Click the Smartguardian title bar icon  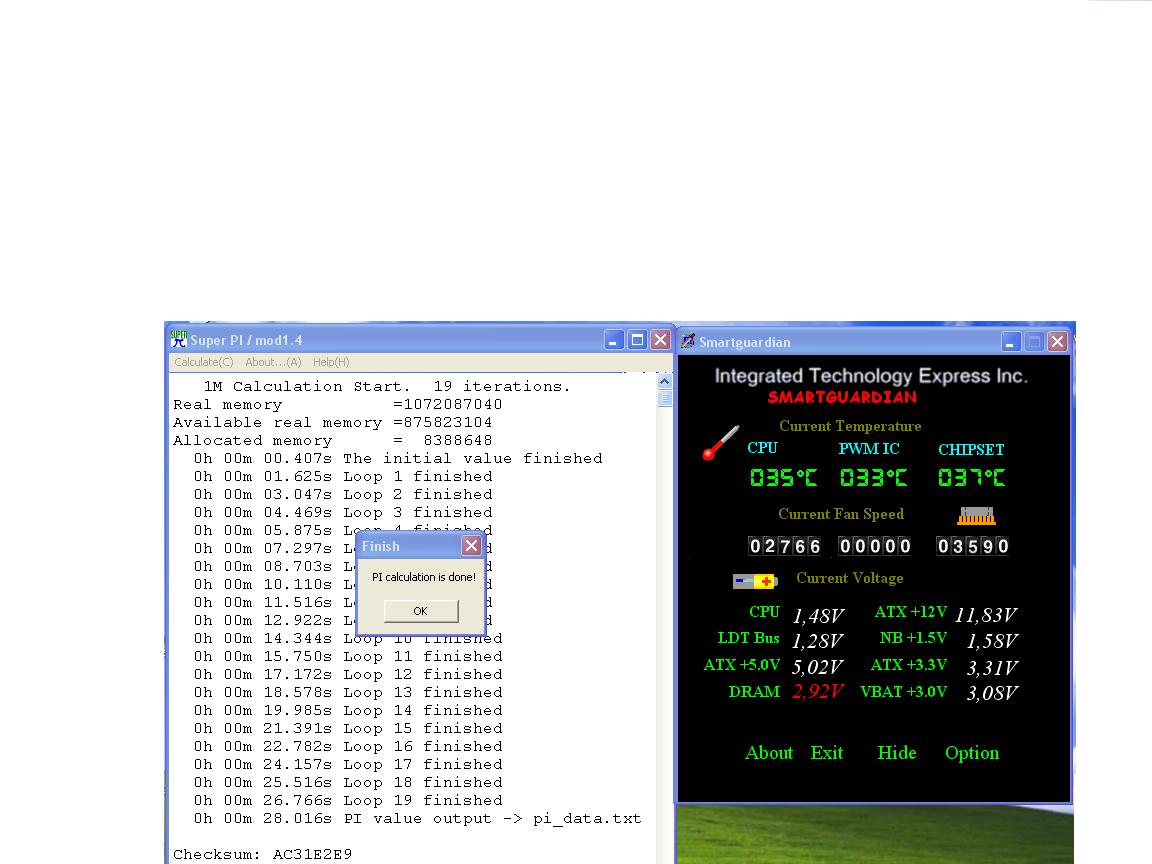coord(688,341)
